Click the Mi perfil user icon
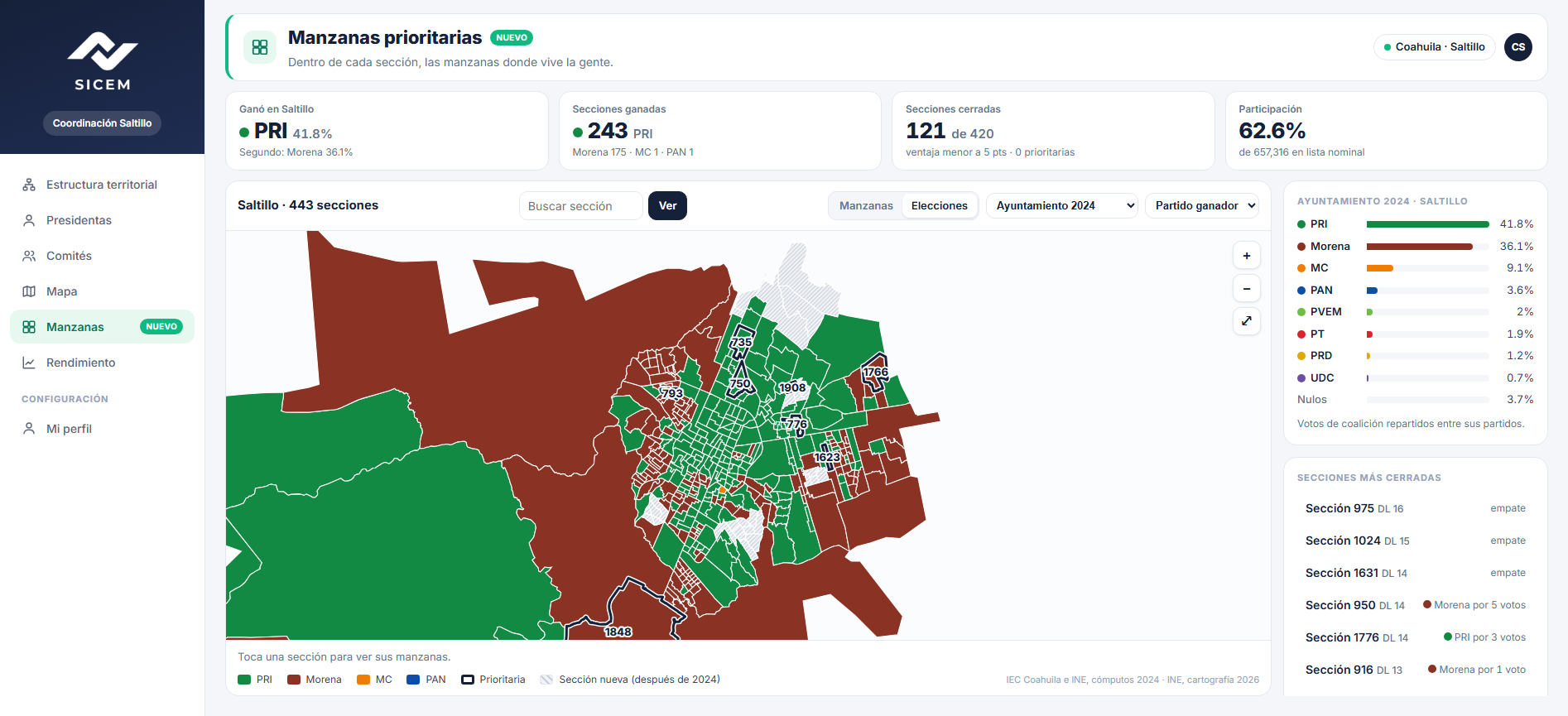 pos(29,429)
